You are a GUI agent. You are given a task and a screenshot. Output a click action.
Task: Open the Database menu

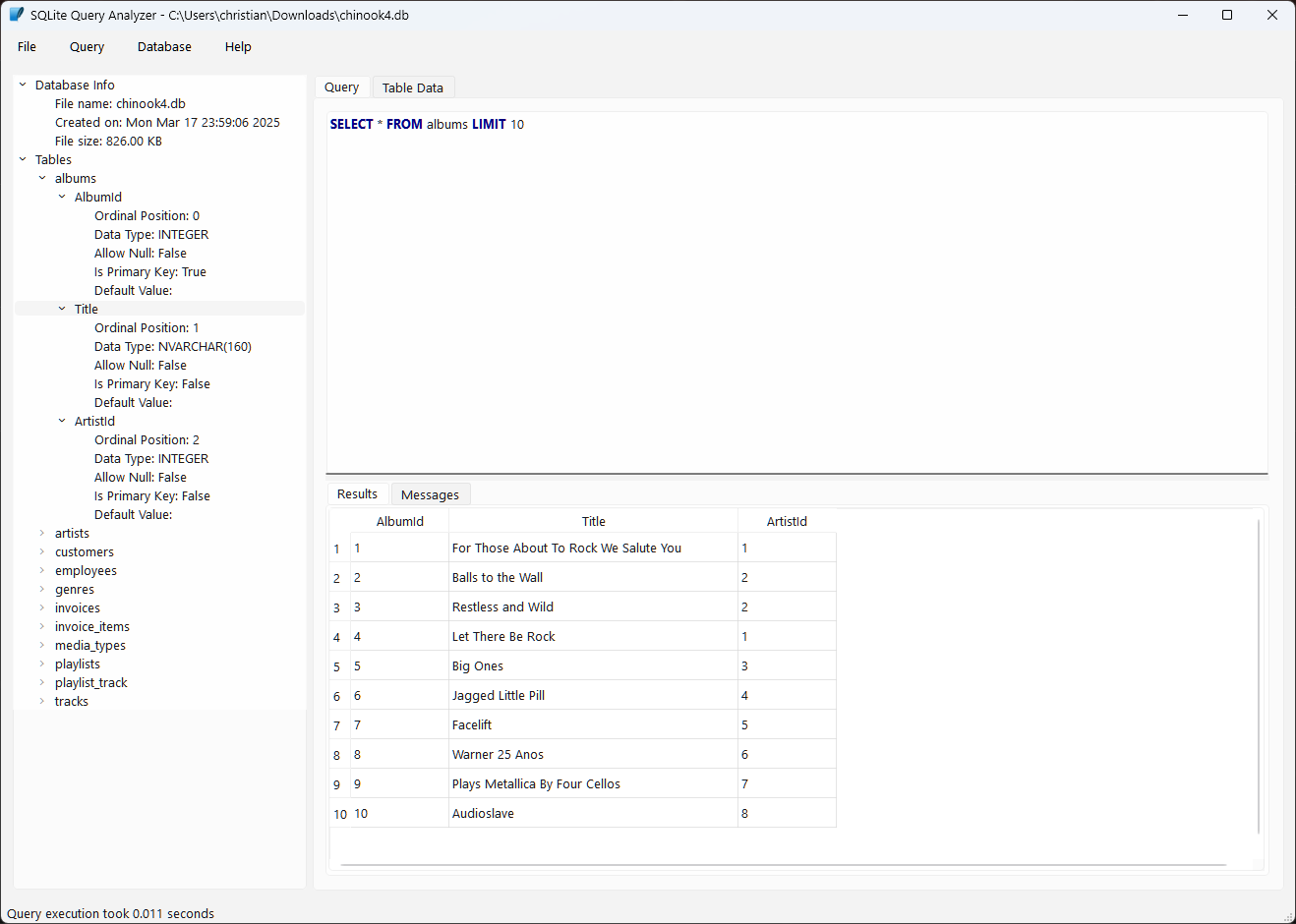[x=163, y=46]
